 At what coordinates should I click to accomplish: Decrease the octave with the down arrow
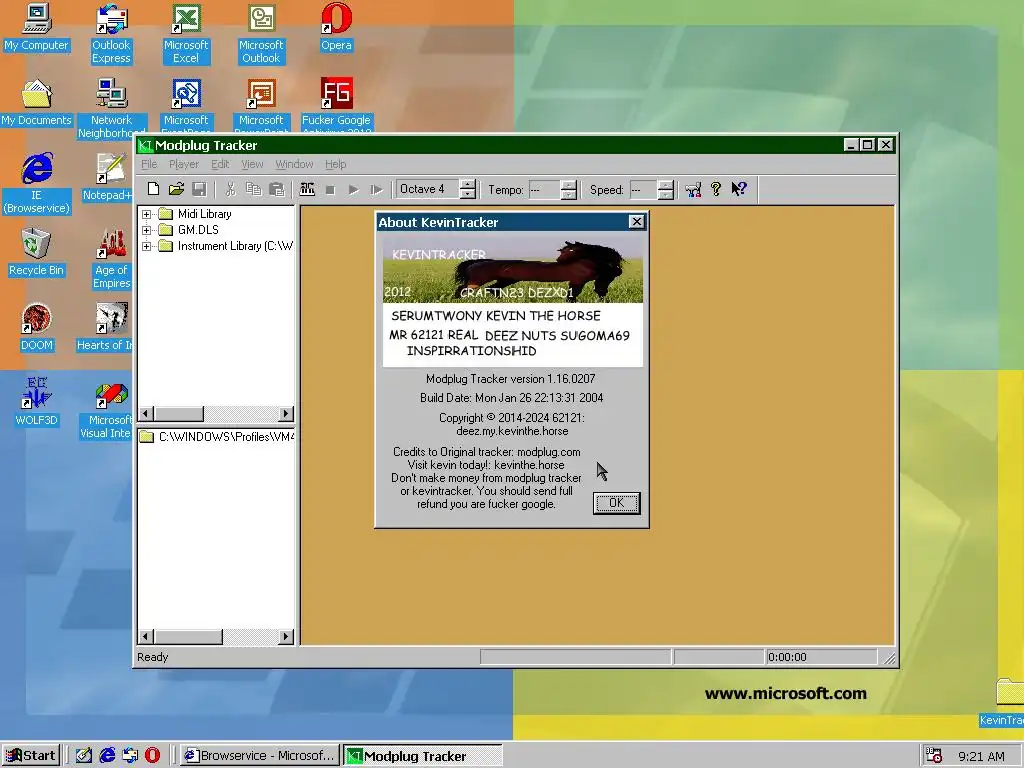pyautogui.click(x=467, y=195)
